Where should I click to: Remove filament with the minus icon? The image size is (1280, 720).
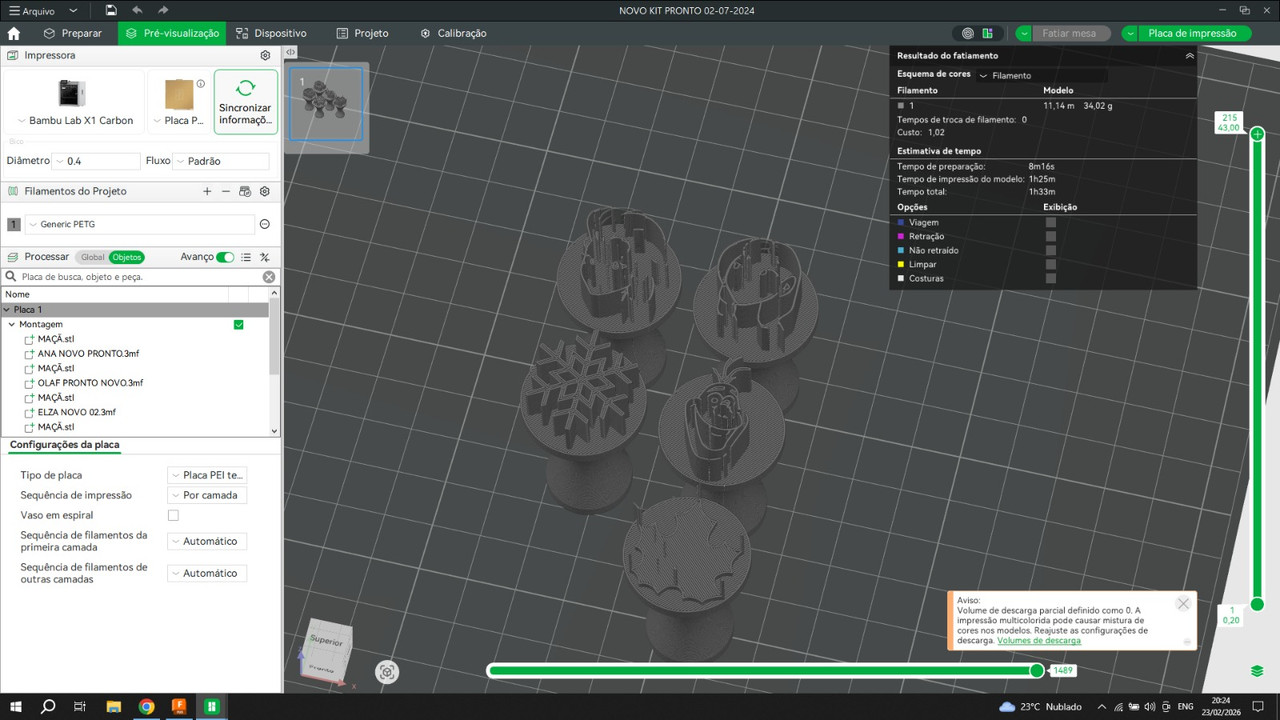(226, 191)
